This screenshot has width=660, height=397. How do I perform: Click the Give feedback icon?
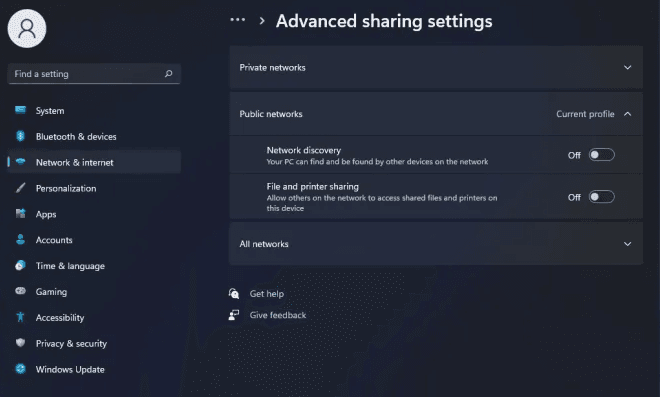234,315
